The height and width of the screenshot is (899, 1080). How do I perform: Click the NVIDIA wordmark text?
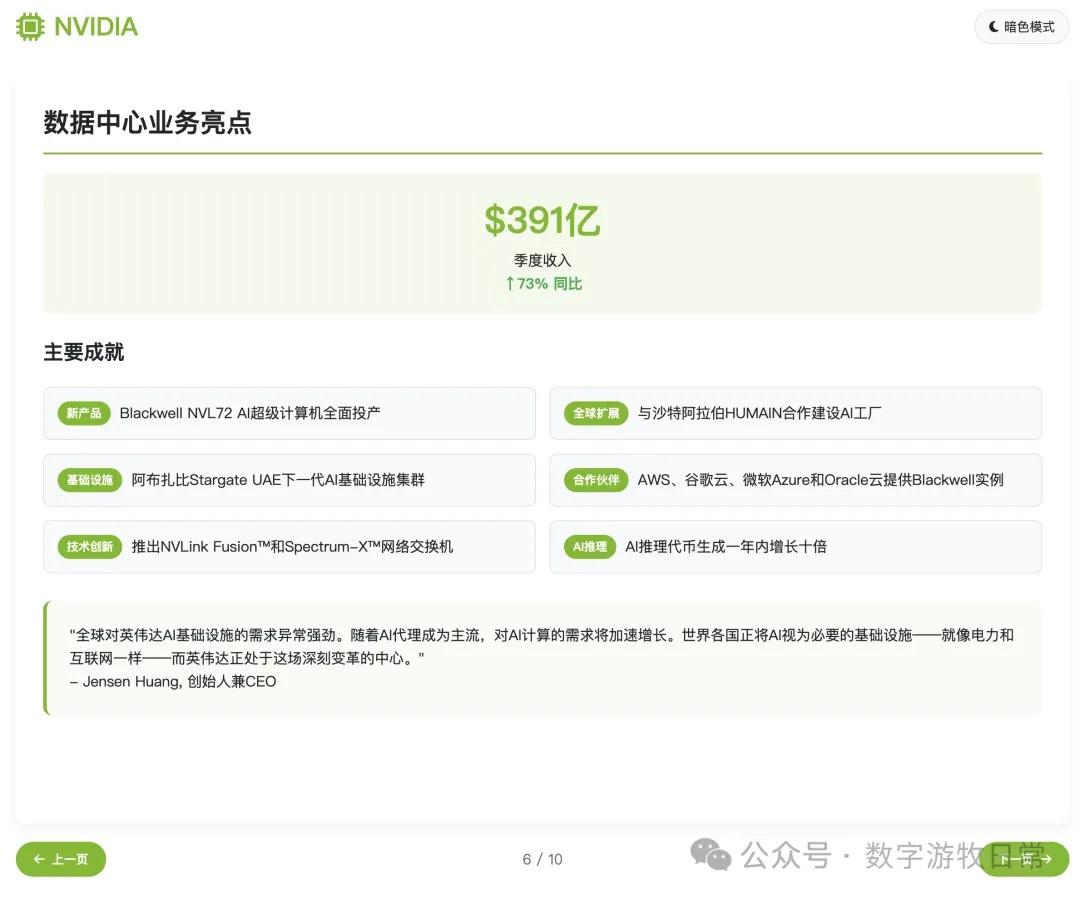click(x=97, y=26)
